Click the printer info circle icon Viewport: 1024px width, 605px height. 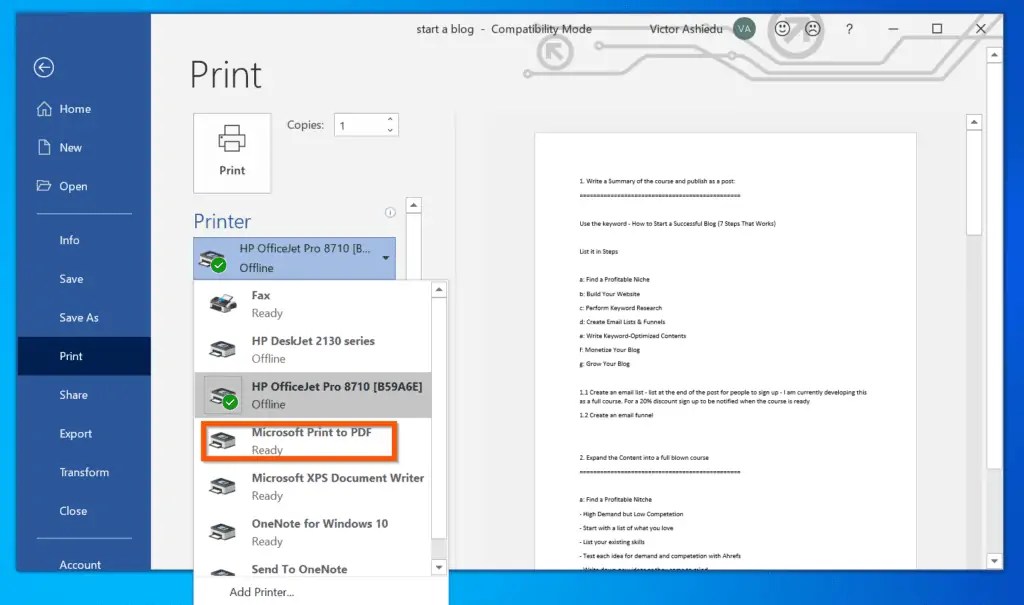click(x=390, y=212)
